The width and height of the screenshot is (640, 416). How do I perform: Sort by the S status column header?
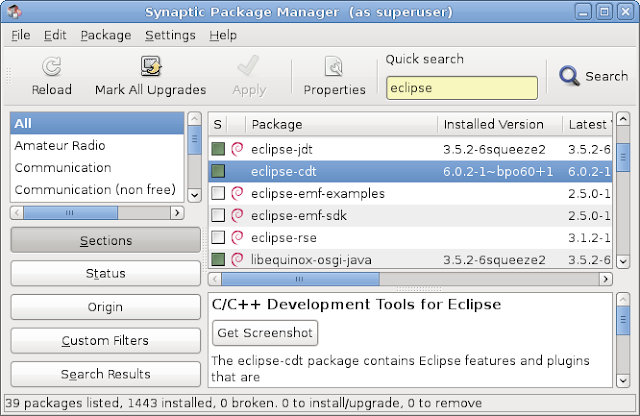pos(218,124)
